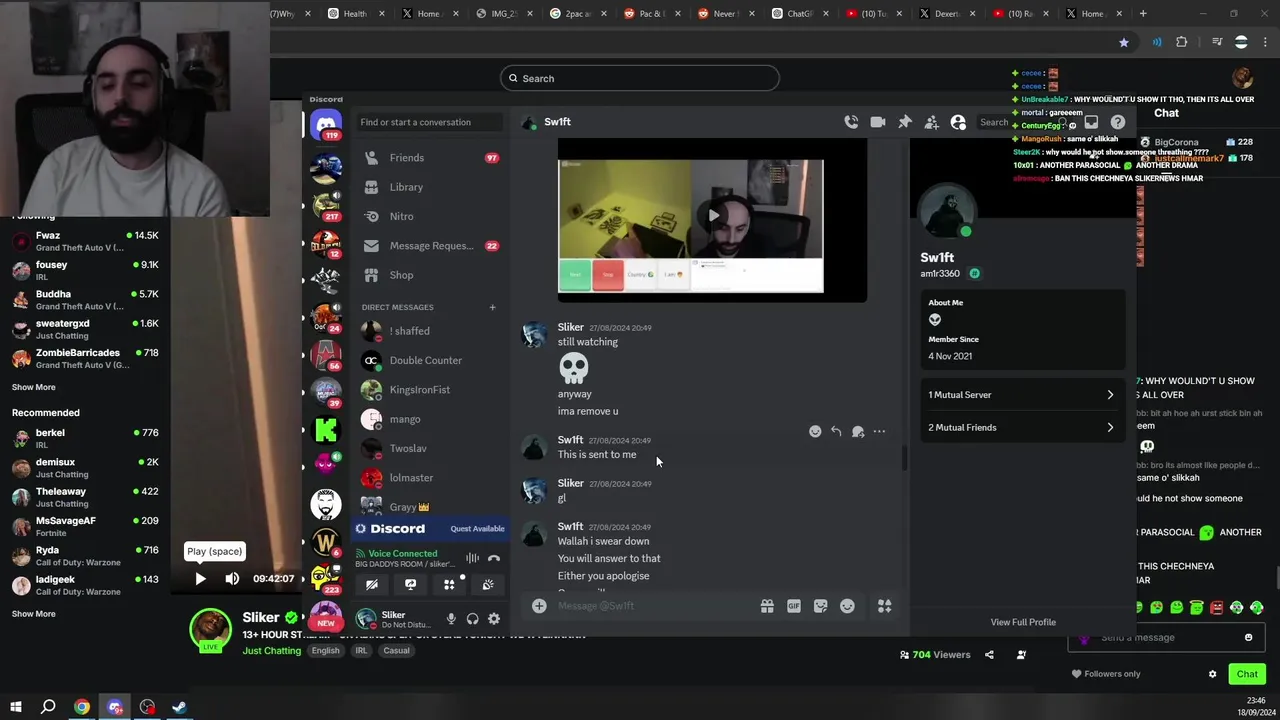The height and width of the screenshot is (720, 1280).
Task: Open the soundboard in voice panel
Action: [x=488, y=585]
